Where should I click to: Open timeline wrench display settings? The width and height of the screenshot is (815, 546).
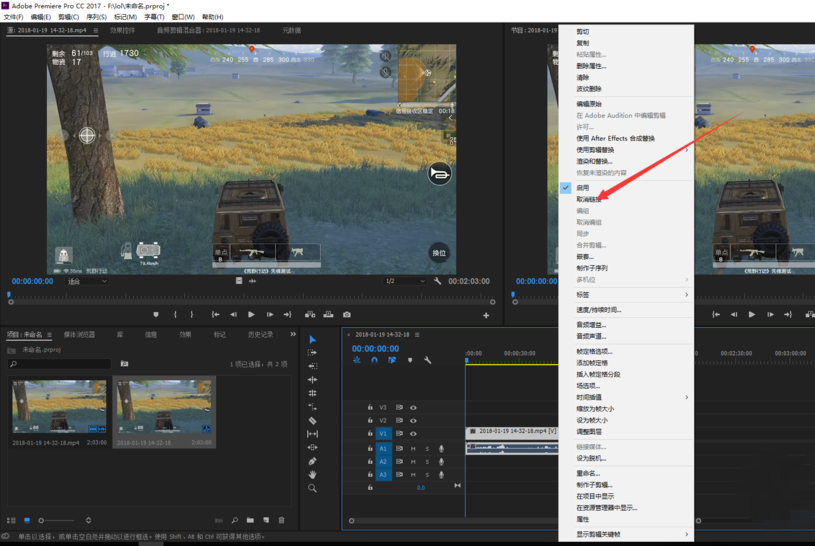coord(428,360)
